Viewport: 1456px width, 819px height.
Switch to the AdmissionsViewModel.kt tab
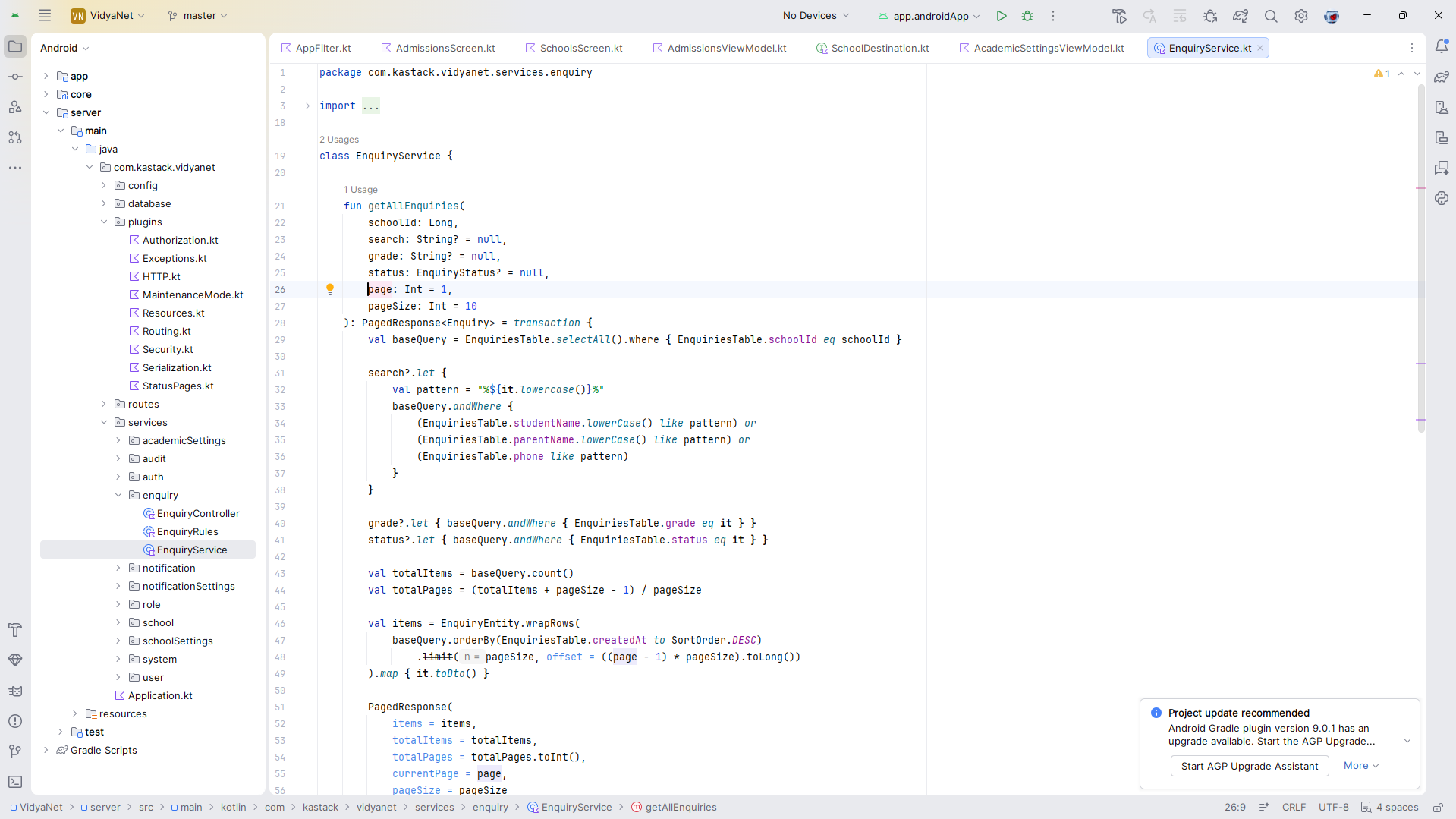tap(720, 48)
